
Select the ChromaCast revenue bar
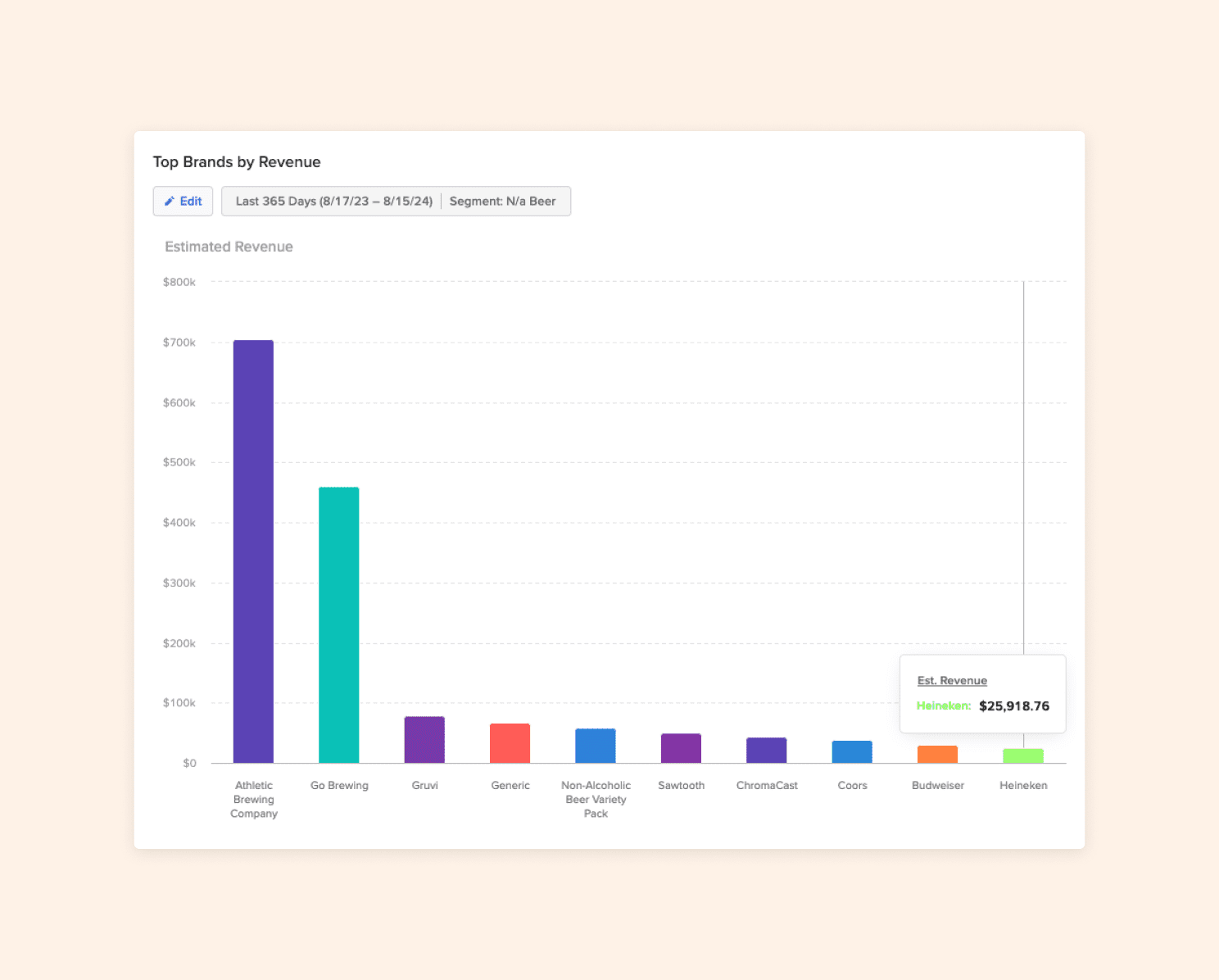[x=767, y=751]
